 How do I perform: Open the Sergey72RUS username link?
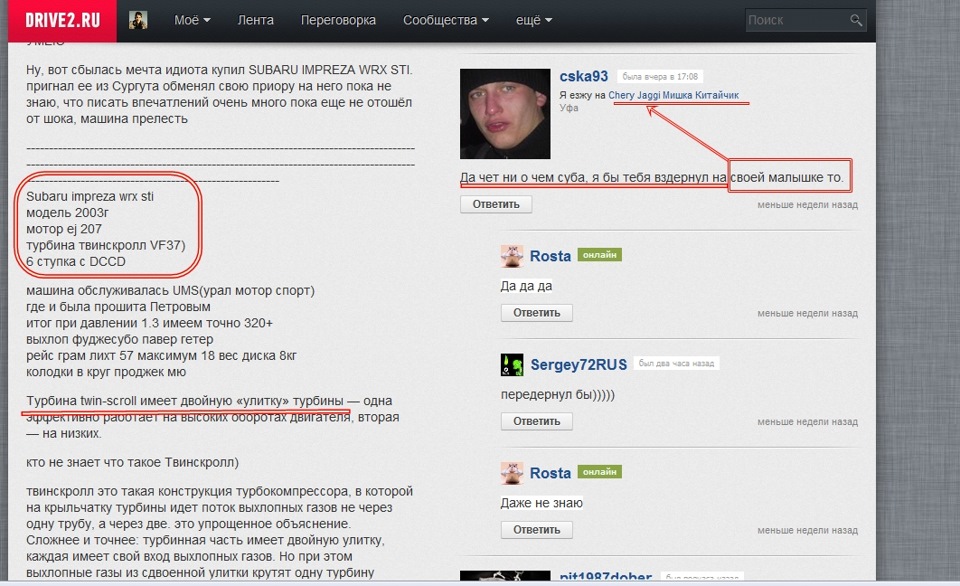579,364
